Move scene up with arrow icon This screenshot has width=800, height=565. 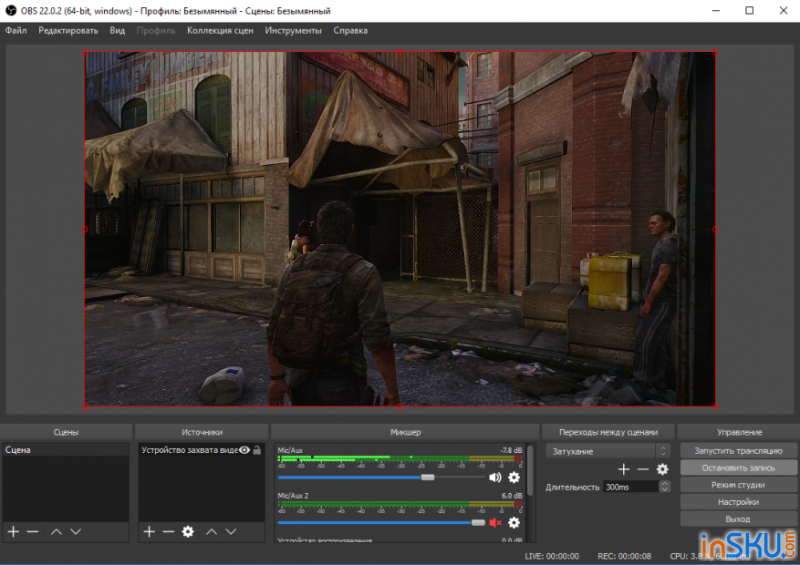(56, 532)
